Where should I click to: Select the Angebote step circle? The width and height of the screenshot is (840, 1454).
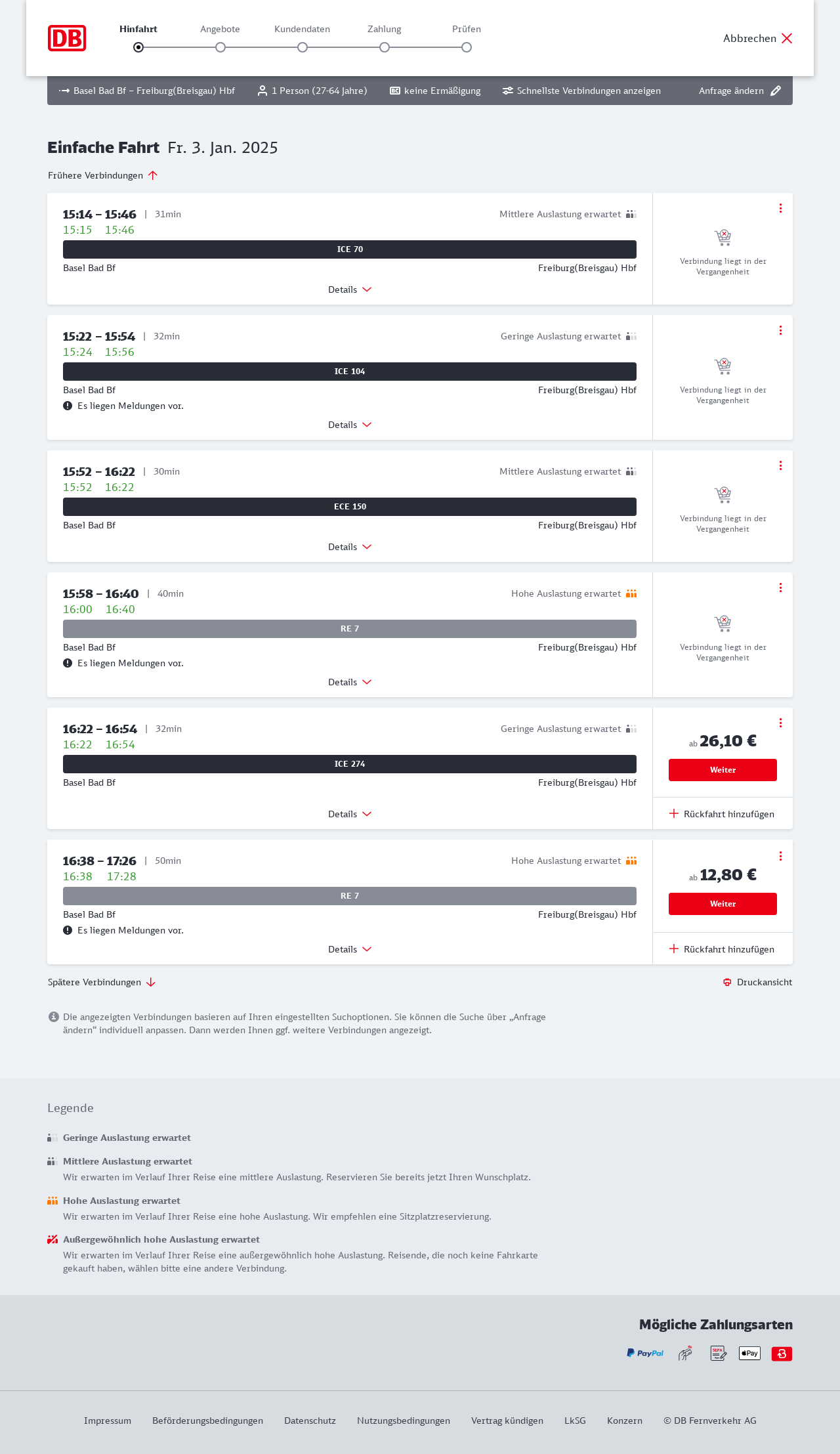tap(220, 47)
